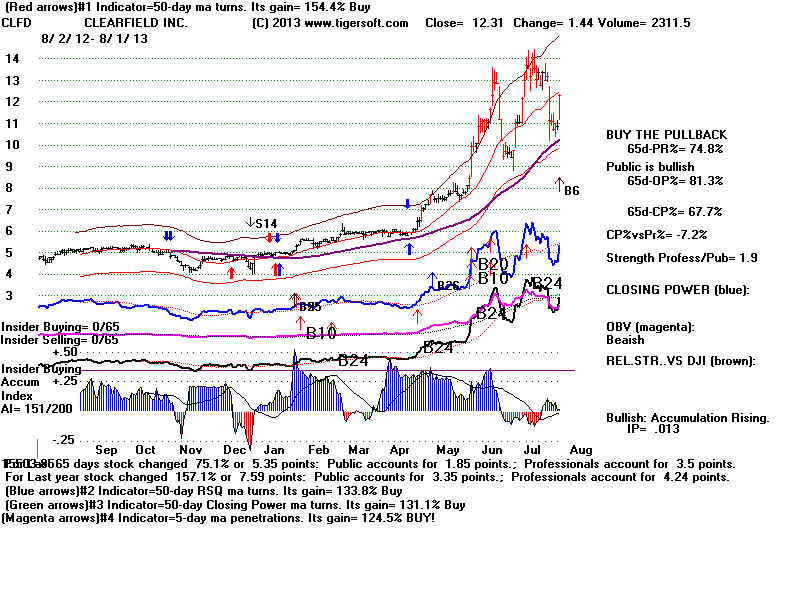Click the Jul month label
This screenshot has height=600, width=800.
click(532, 450)
